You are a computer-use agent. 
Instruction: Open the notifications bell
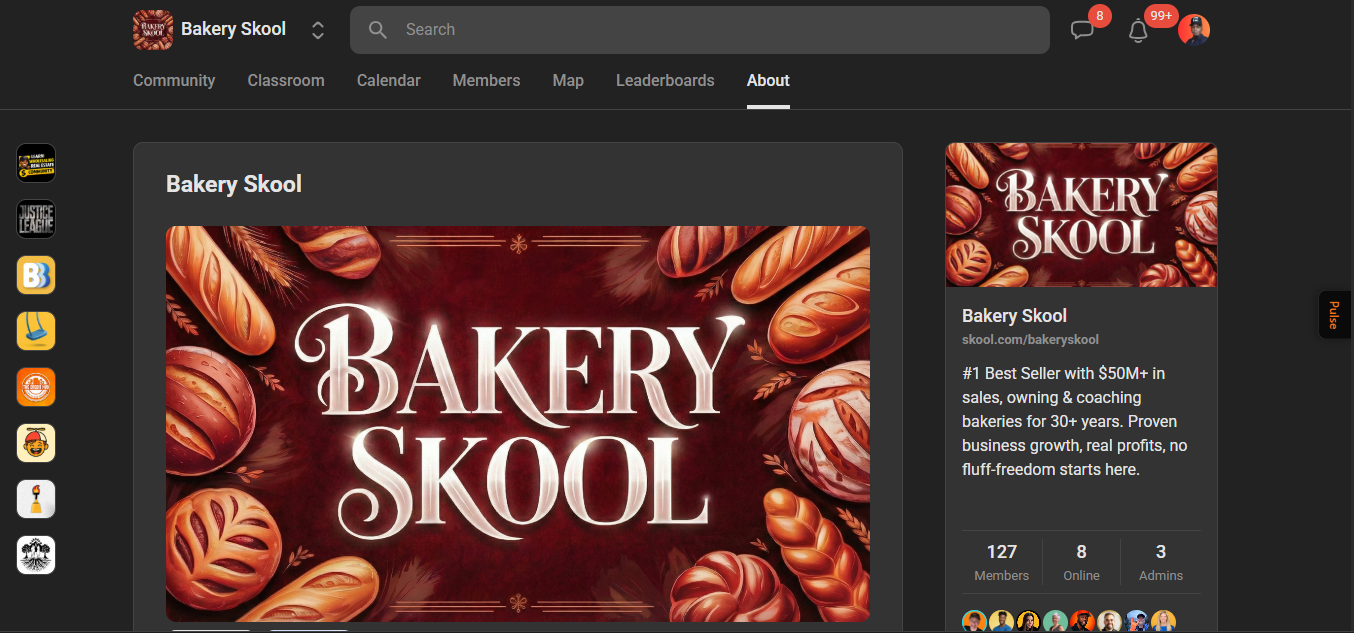[x=1138, y=30]
